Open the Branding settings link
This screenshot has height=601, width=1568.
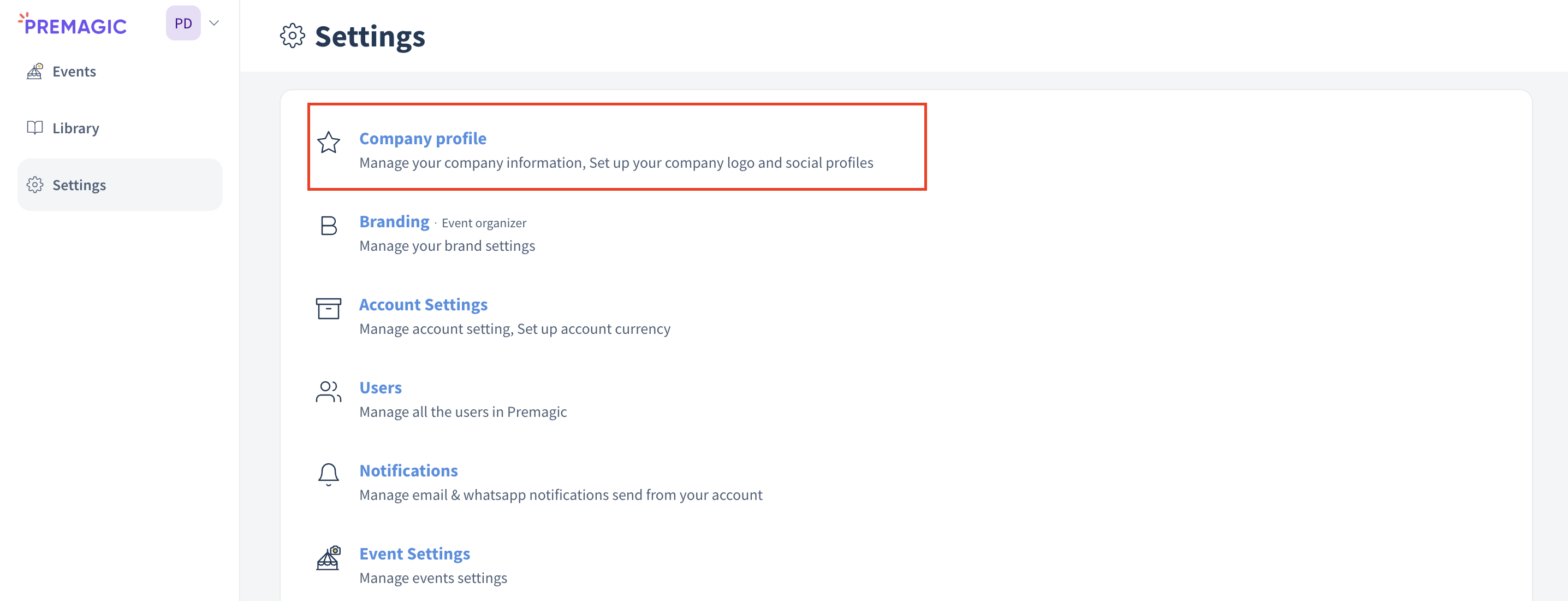(x=394, y=222)
